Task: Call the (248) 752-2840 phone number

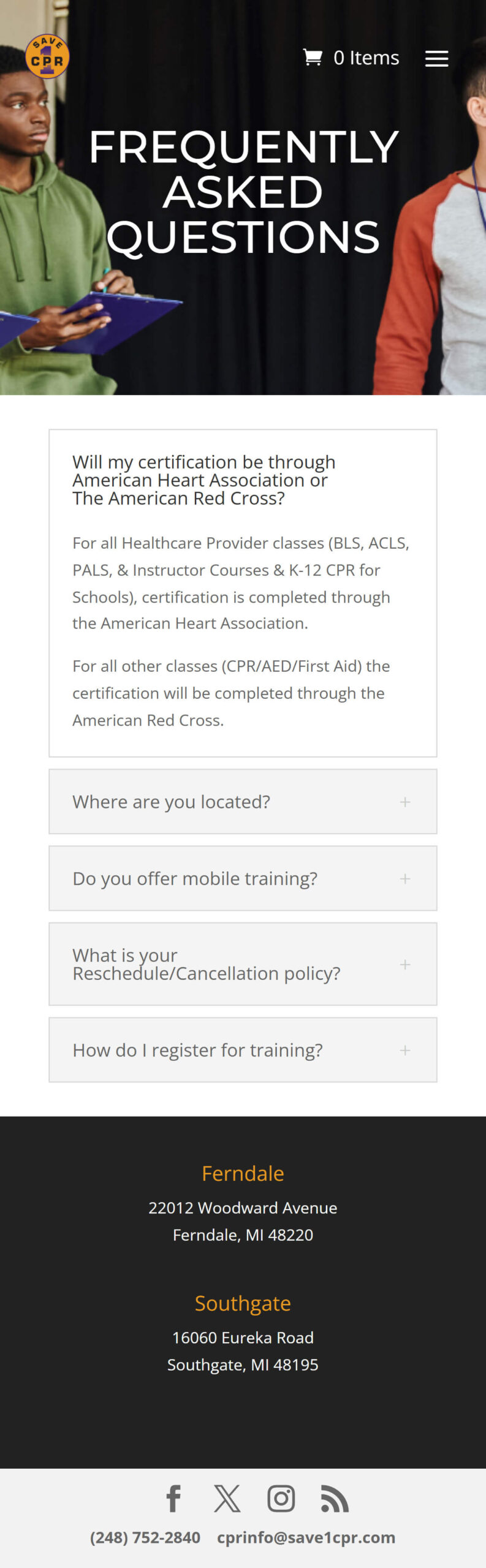Action: pos(145,1537)
